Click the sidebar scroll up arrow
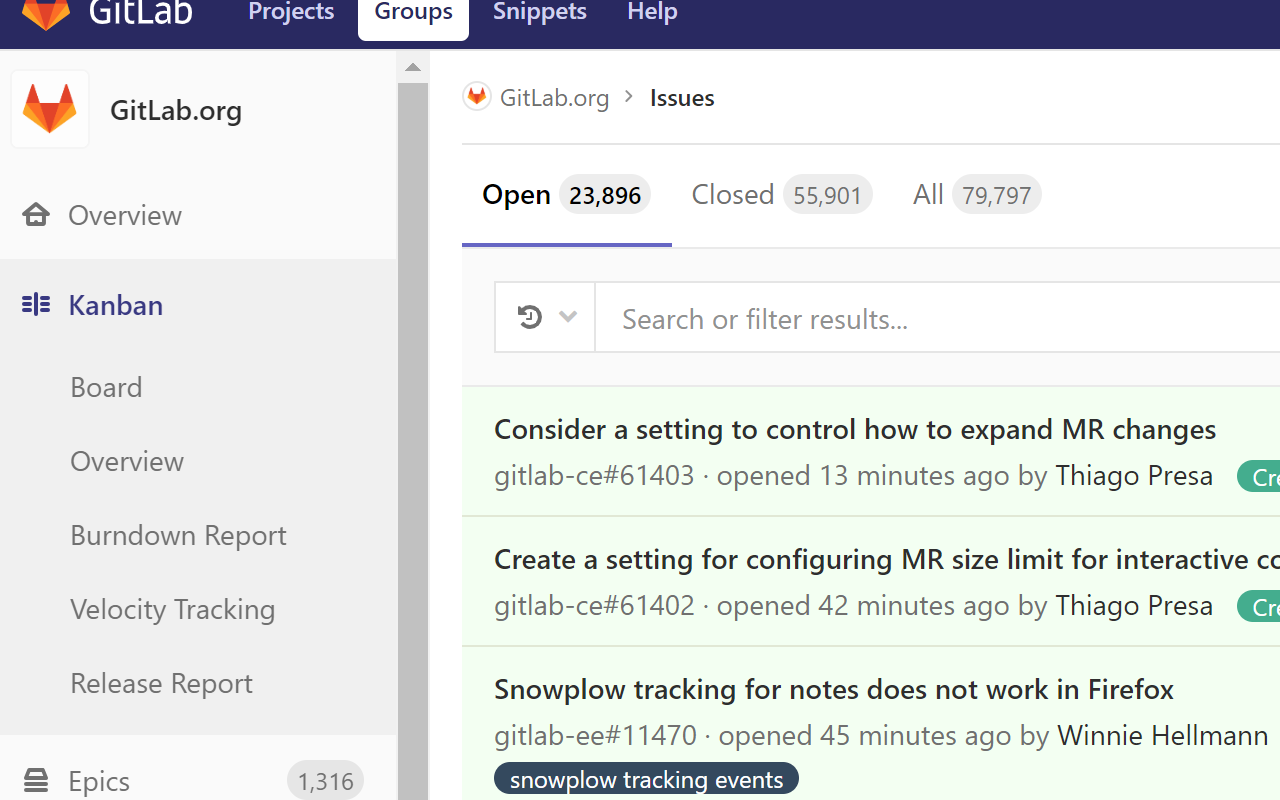Image resolution: width=1280 pixels, height=800 pixels. pyautogui.click(x=413, y=68)
